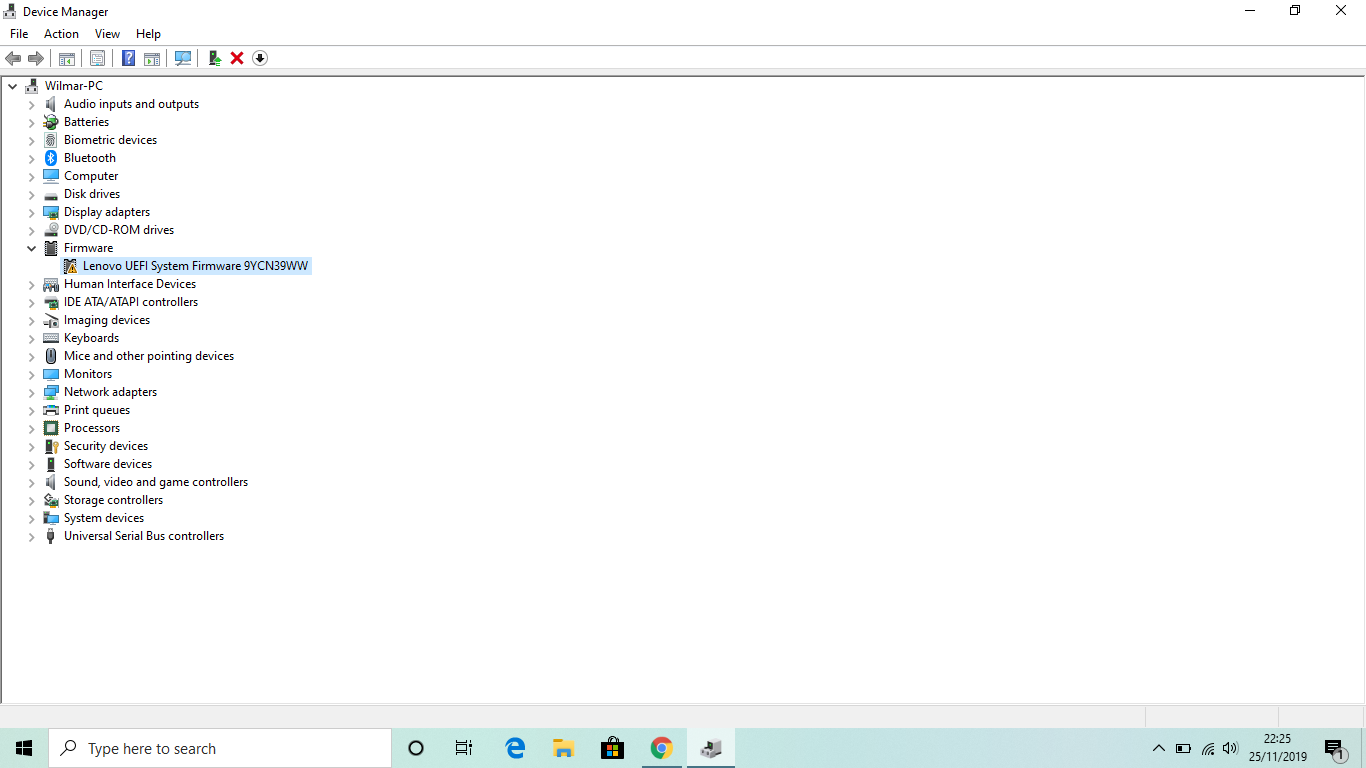The image size is (1366, 768).
Task: Click the volume speaker tray icon
Action: [x=1230, y=748]
